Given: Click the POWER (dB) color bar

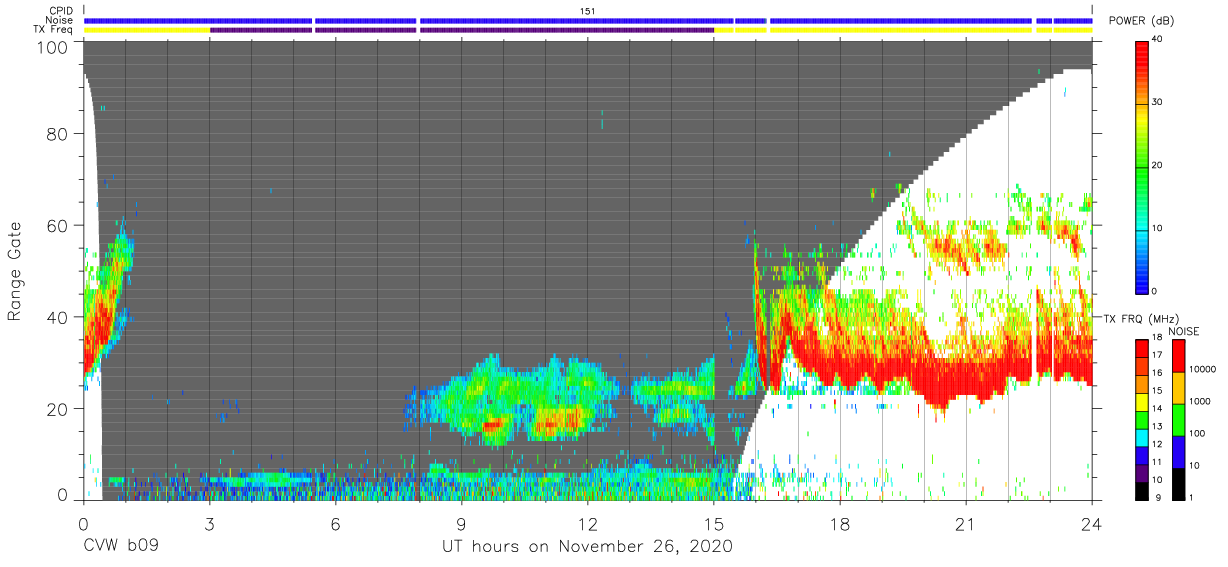Looking at the screenshot, I should click(1143, 166).
